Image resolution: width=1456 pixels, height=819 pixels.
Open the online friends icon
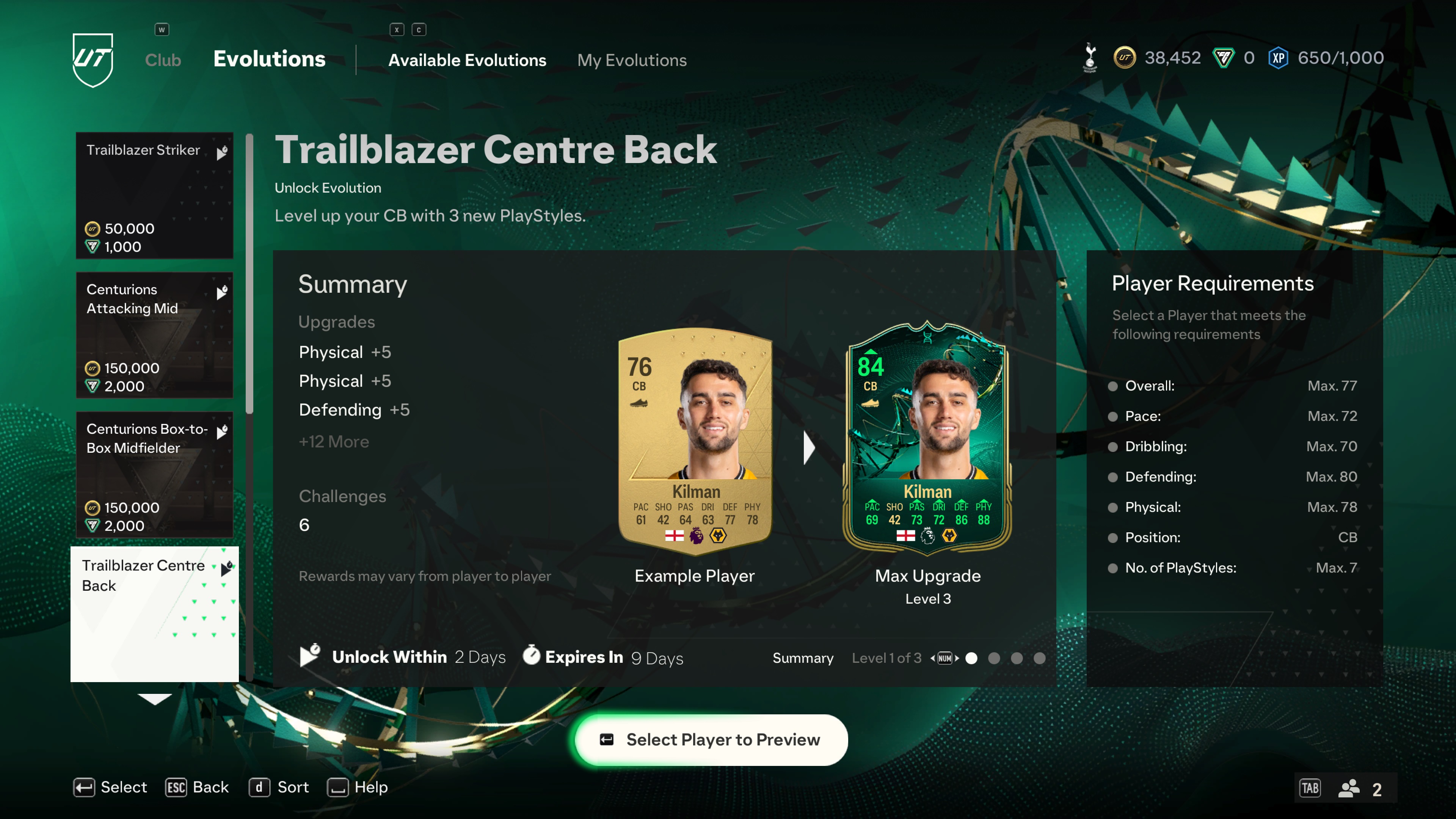coord(1349,789)
